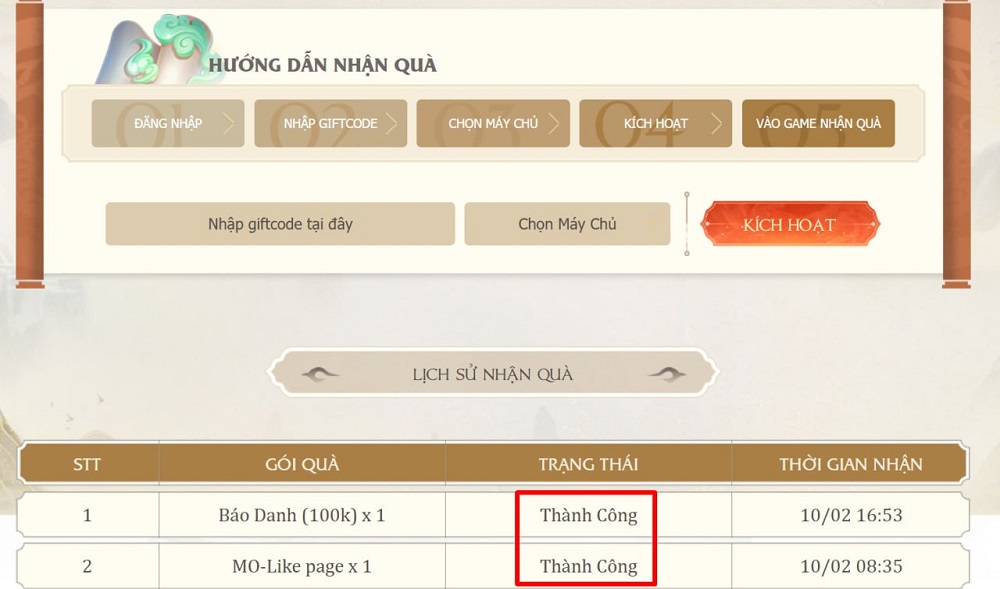This screenshot has width=1000, height=589.
Task: Select the Vào Game Nhận Quà step
Action: pyautogui.click(x=818, y=123)
